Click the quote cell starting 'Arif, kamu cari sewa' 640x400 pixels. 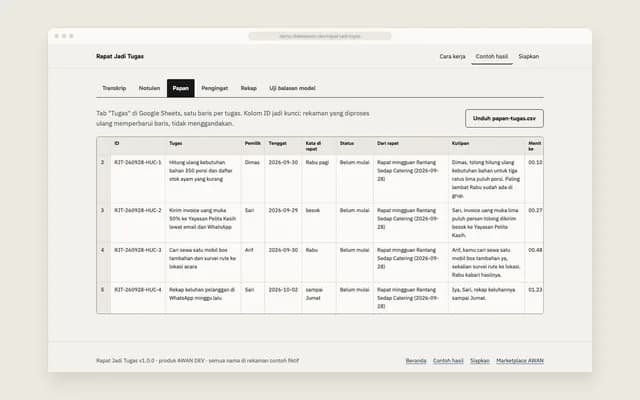pyautogui.click(x=486, y=262)
